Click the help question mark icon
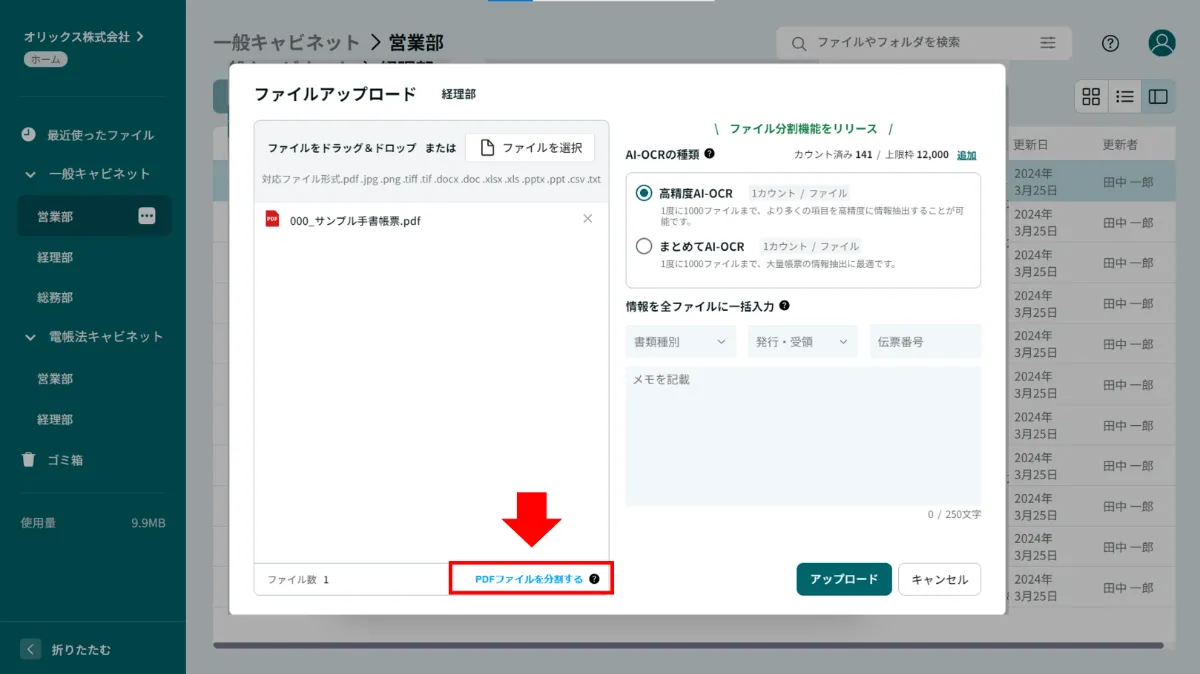Viewport: 1200px width, 674px height. [1110, 43]
